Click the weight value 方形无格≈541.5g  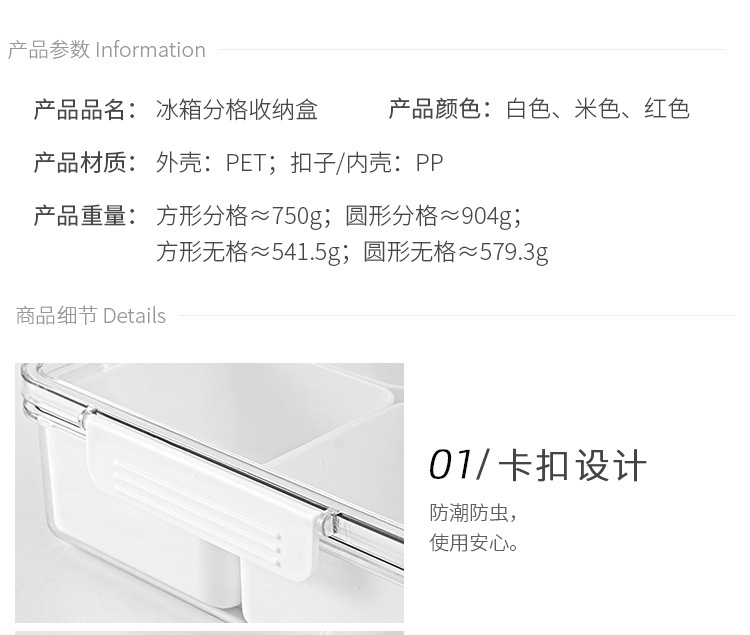[x=249, y=252]
